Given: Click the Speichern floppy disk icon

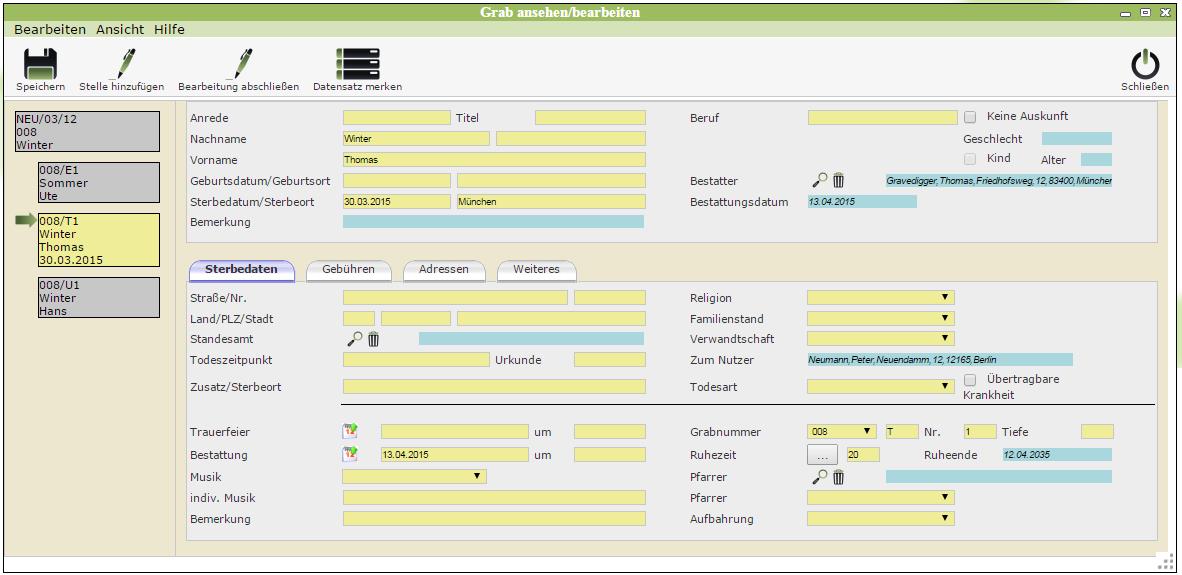Looking at the screenshot, I should point(40,65).
